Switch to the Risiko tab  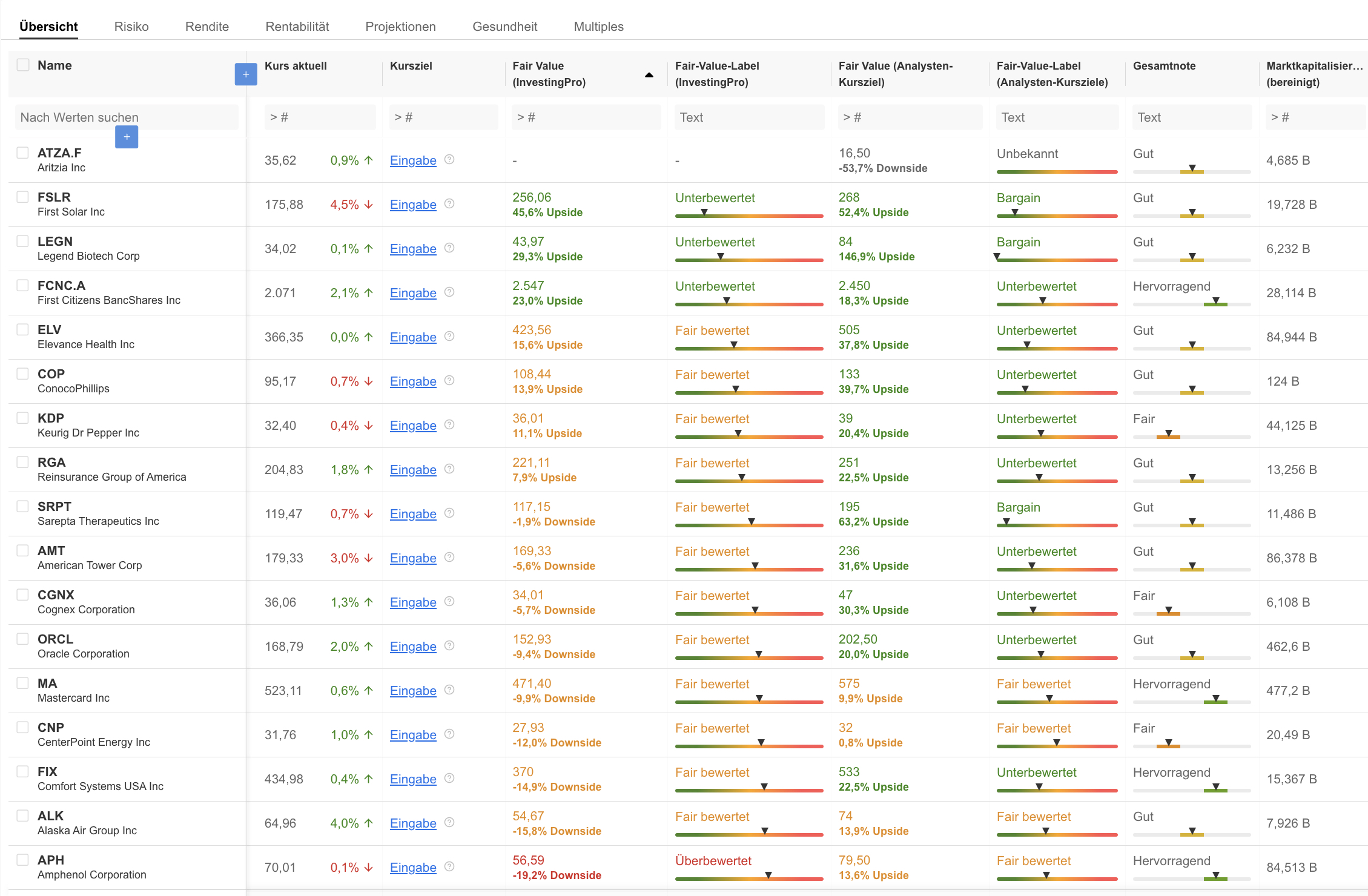tap(131, 27)
